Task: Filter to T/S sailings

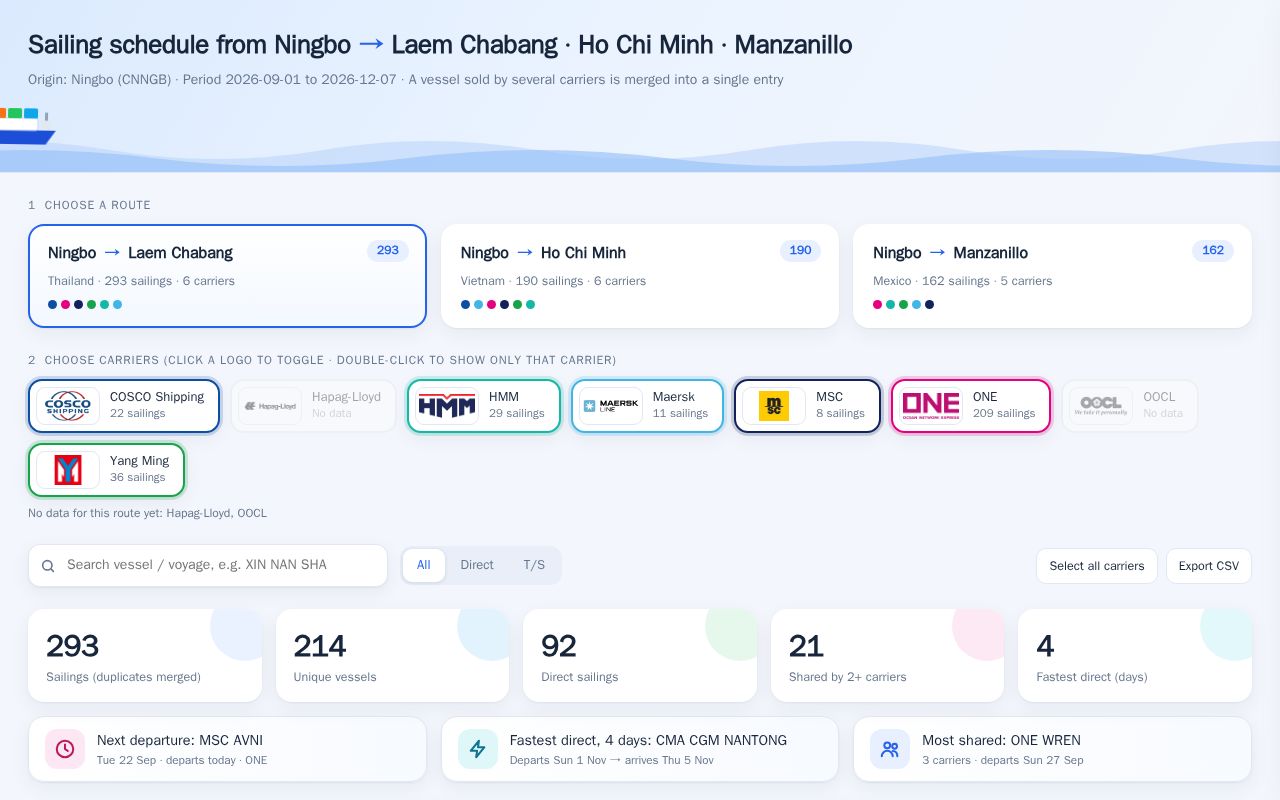Action: click(534, 565)
